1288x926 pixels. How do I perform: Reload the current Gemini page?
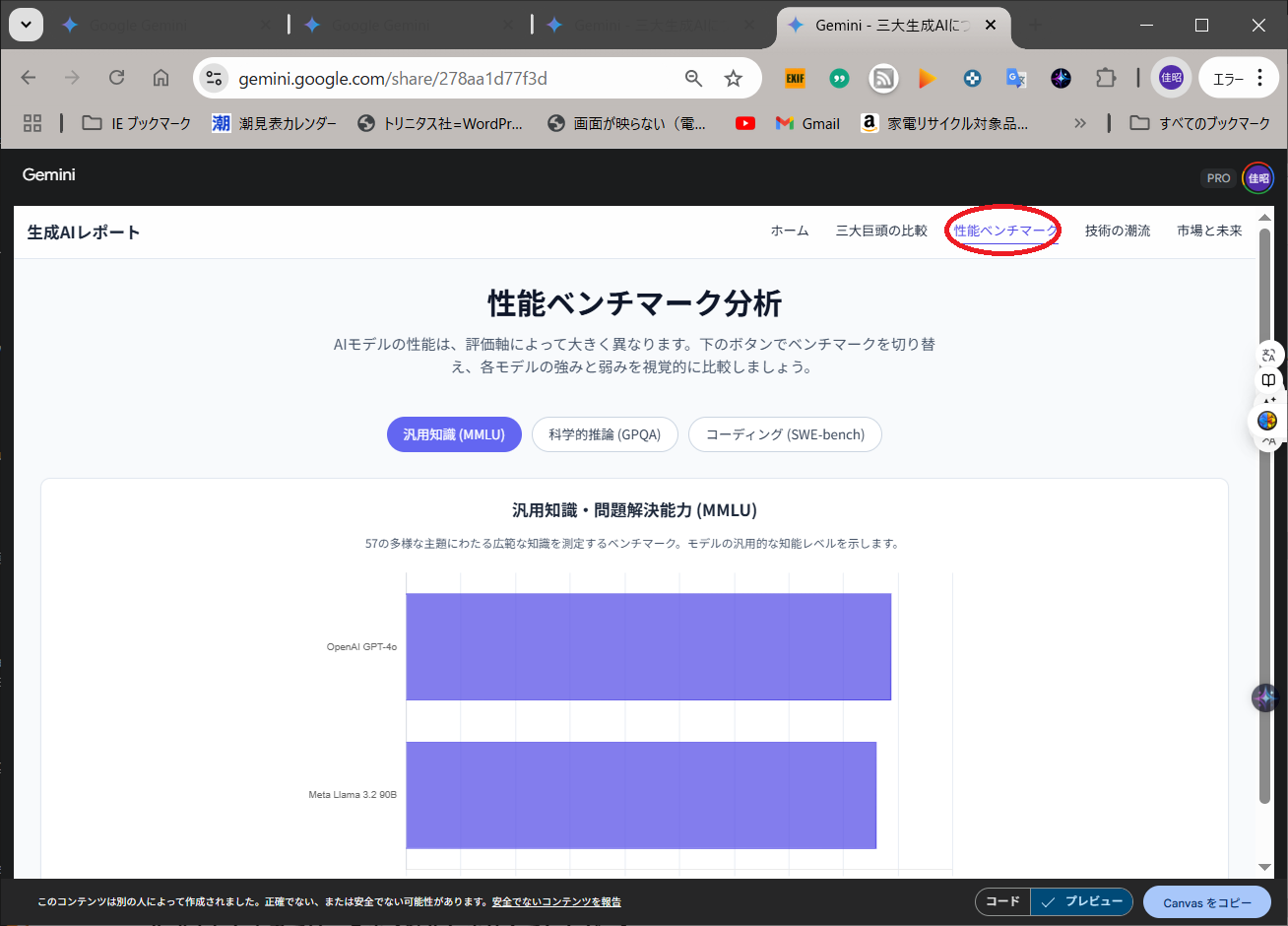coord(116,78)
